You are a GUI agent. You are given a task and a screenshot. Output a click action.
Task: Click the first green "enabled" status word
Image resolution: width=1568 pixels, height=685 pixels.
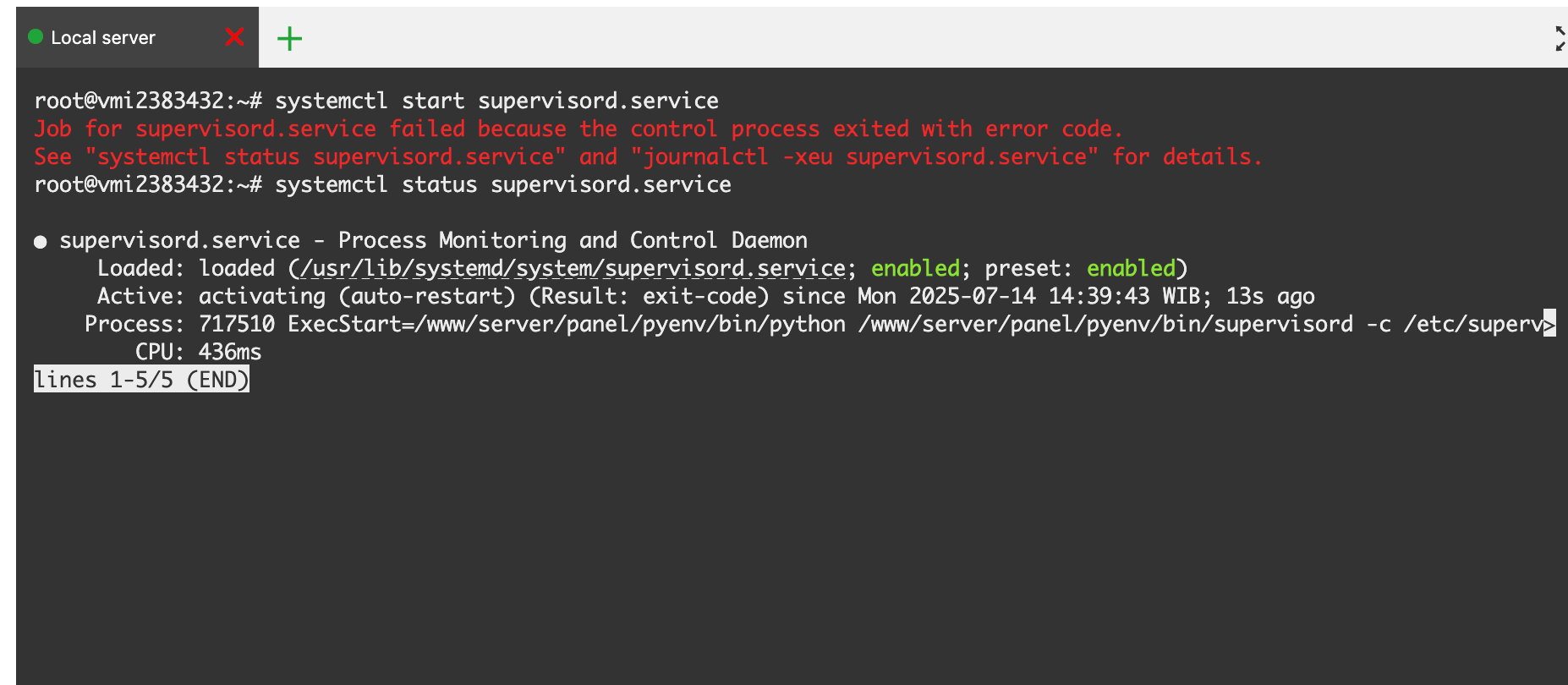[x=915, y=268]
